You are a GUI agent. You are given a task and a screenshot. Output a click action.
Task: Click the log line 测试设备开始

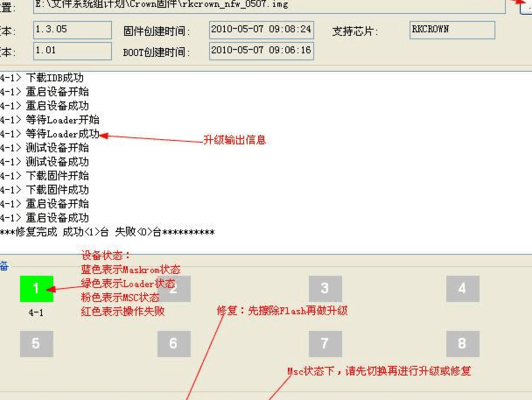tap(44, 148)
